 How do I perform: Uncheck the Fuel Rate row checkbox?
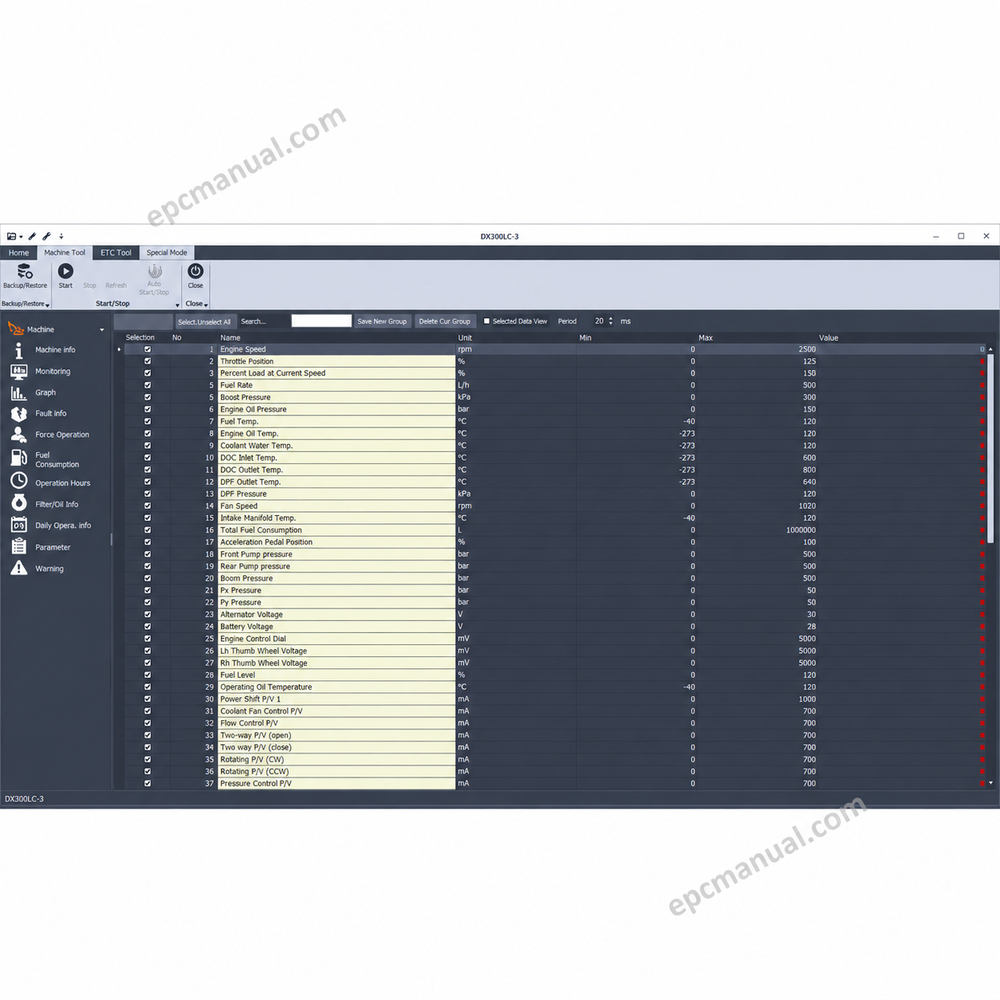pyautogui.click(x=147, y=385)
